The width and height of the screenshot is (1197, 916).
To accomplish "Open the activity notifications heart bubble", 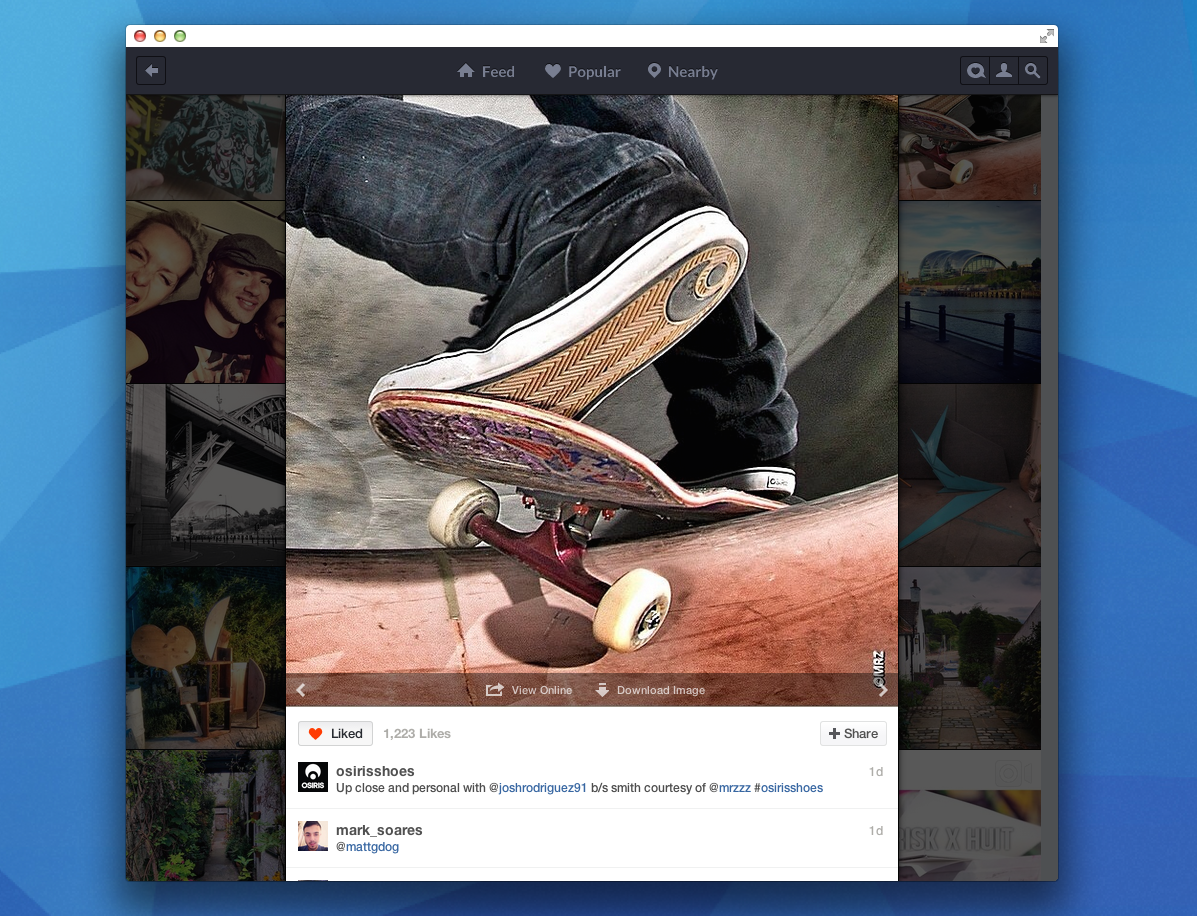I will coord(975,71).
